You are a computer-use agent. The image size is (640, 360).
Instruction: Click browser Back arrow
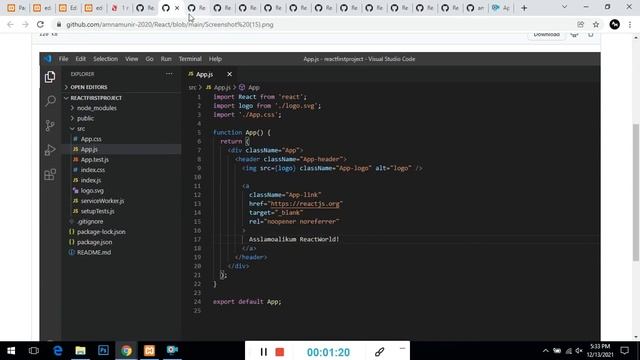click(10, 24)
